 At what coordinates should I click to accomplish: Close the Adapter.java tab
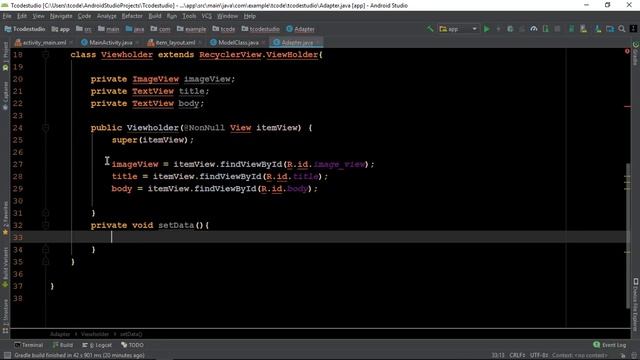tap(318, 42)
